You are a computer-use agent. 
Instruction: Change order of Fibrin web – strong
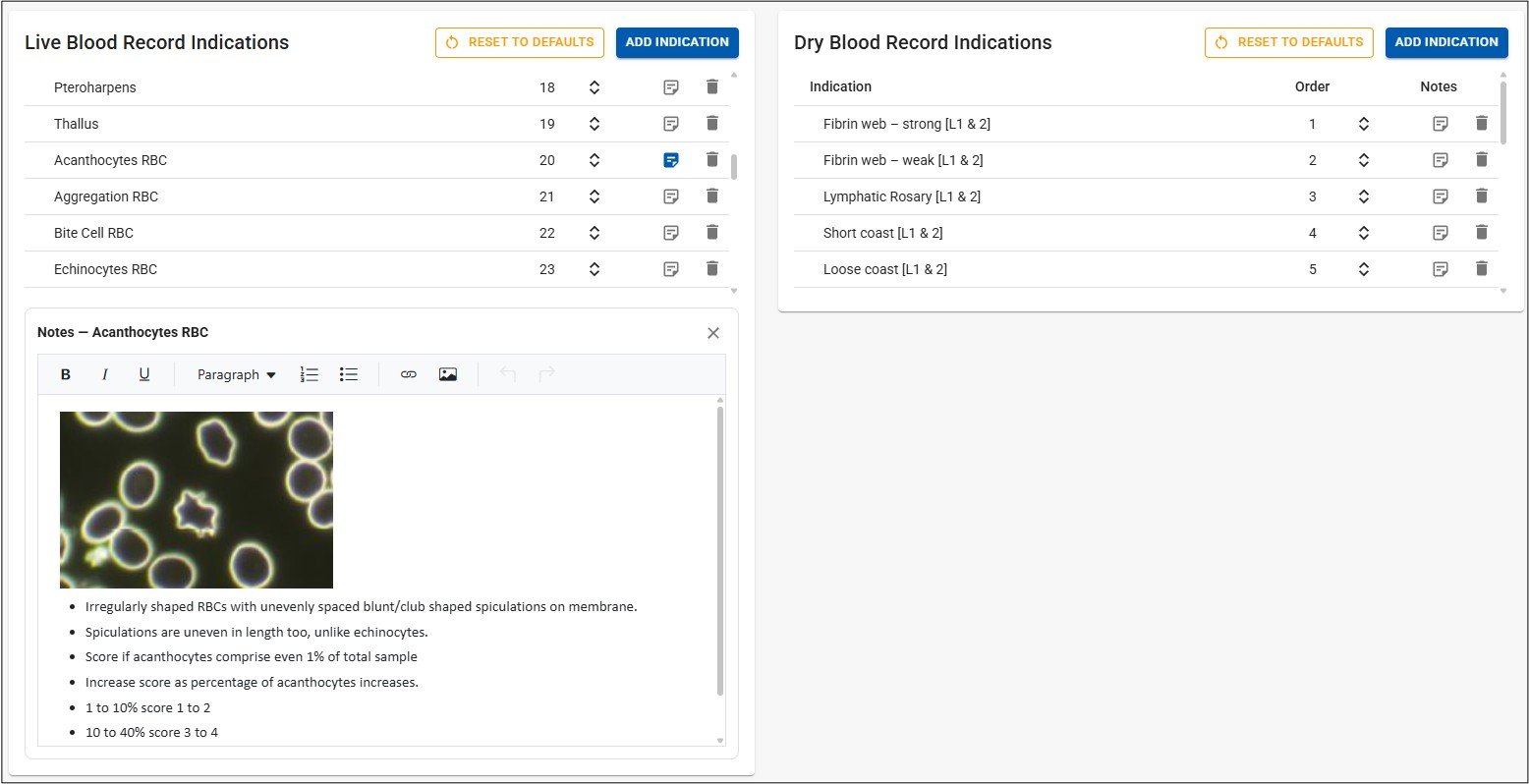point(1364,124)
